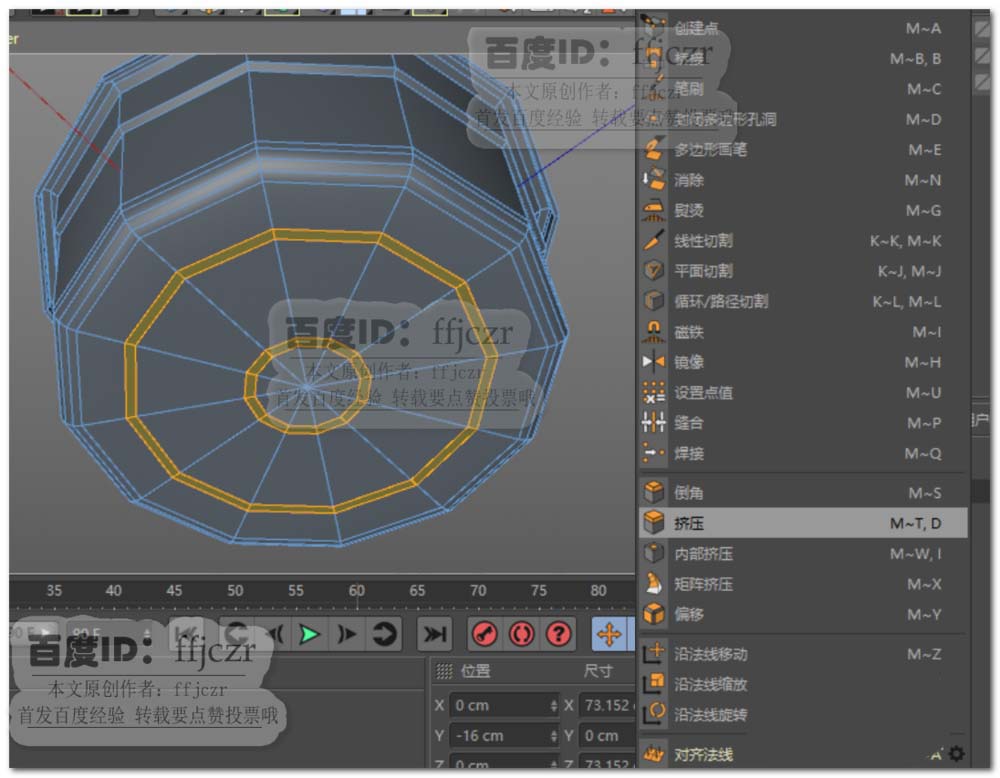Click frame 60 on the timeline ruler
This screenshot has height=778, width=1000.
pos(357,590)
